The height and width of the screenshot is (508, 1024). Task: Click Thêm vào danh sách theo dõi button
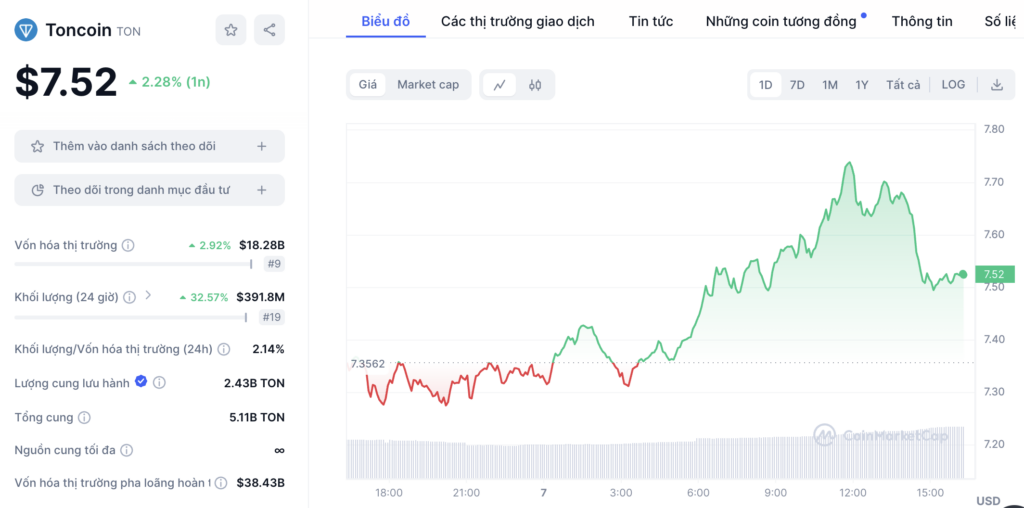click(x=150, y=146)
